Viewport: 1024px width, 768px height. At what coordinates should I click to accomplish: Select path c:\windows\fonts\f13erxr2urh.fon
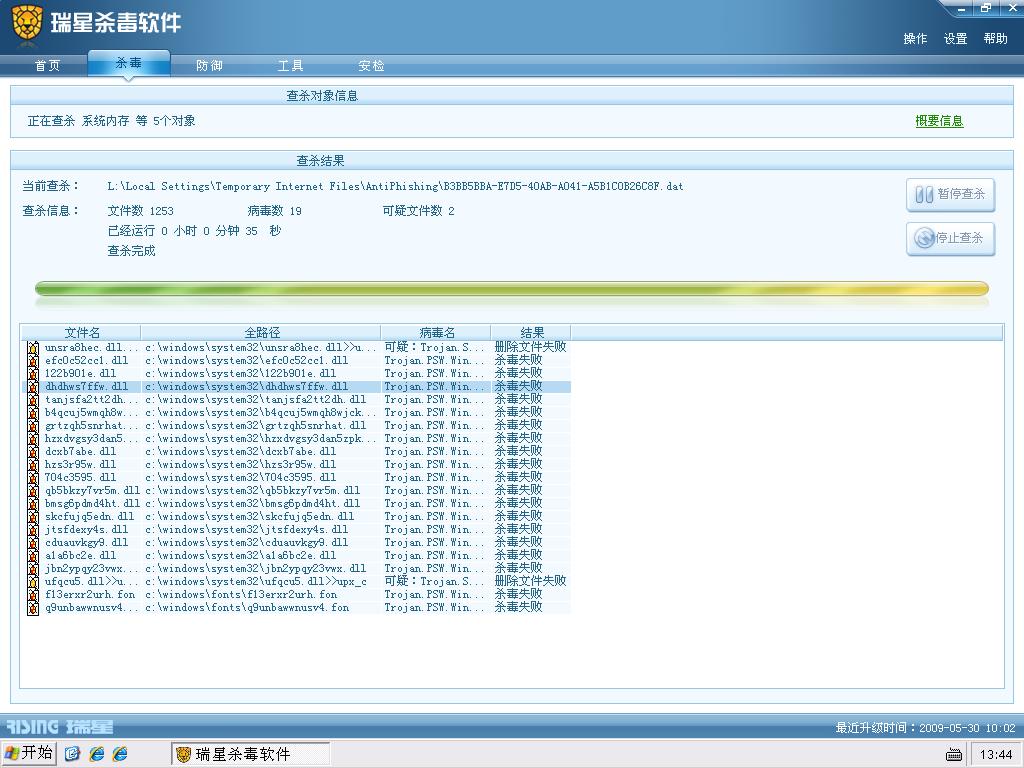pyautogui.click(x=241, y=594)
